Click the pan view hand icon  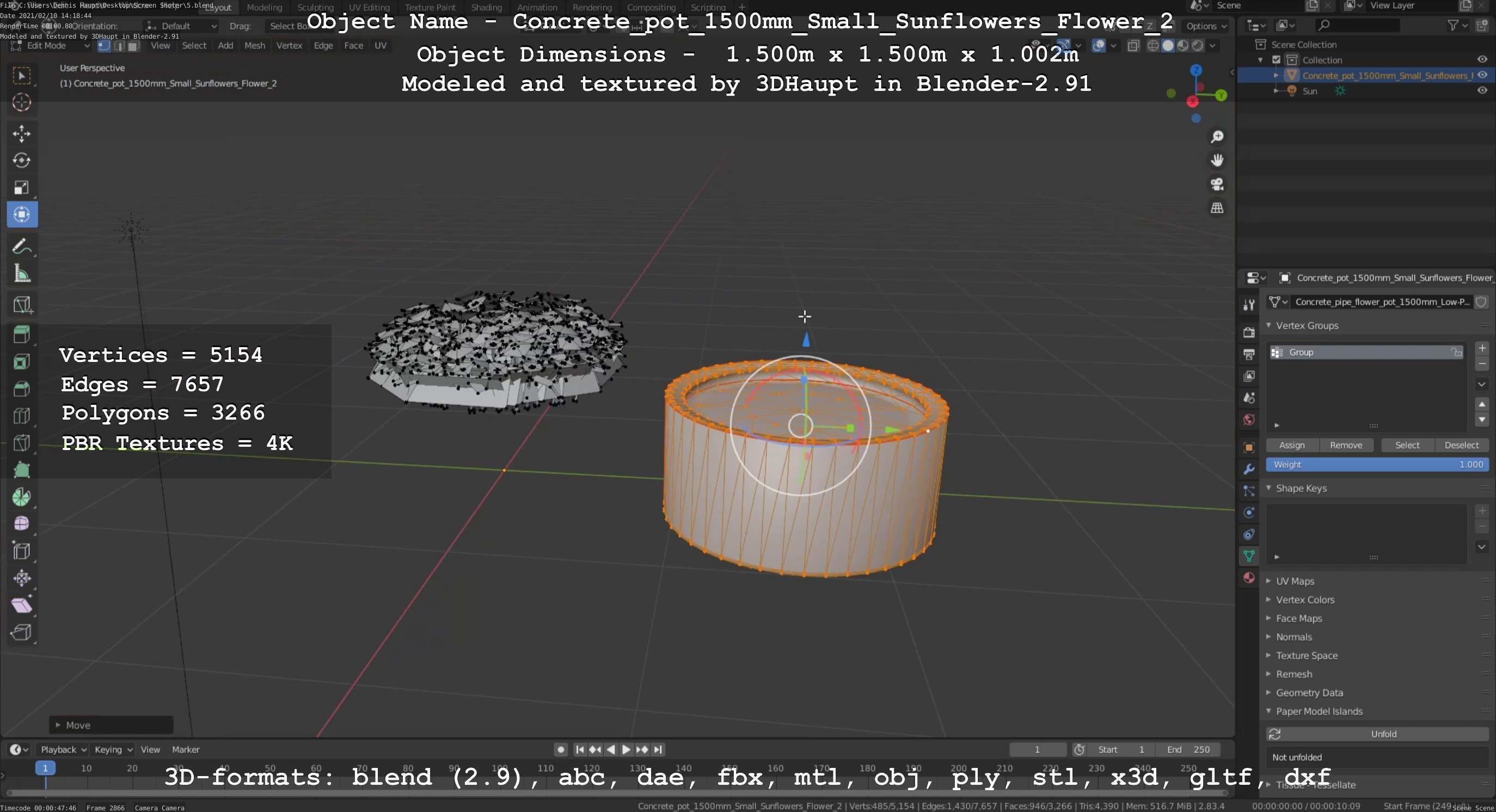pos(1217,160)
